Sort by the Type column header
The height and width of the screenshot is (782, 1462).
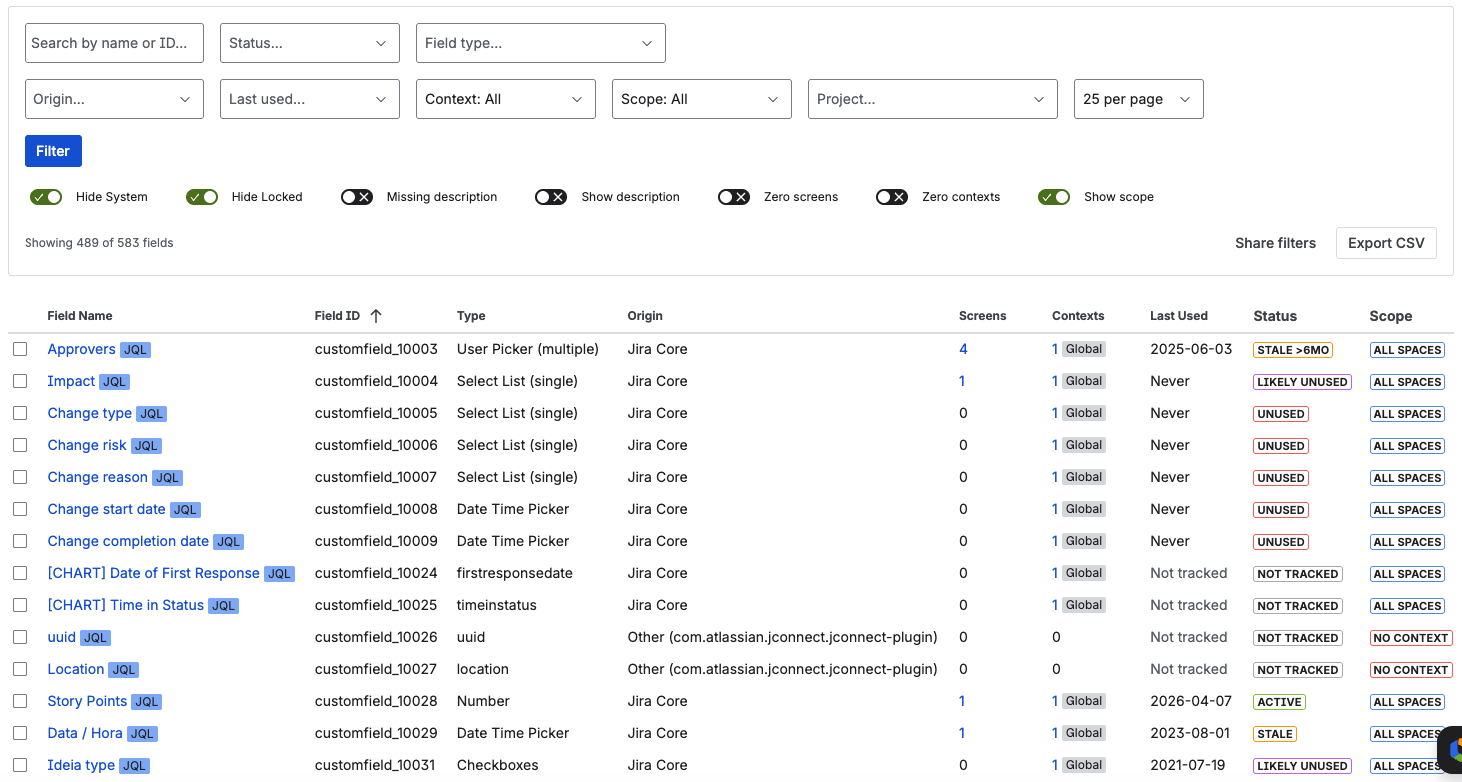coord(471,316)
